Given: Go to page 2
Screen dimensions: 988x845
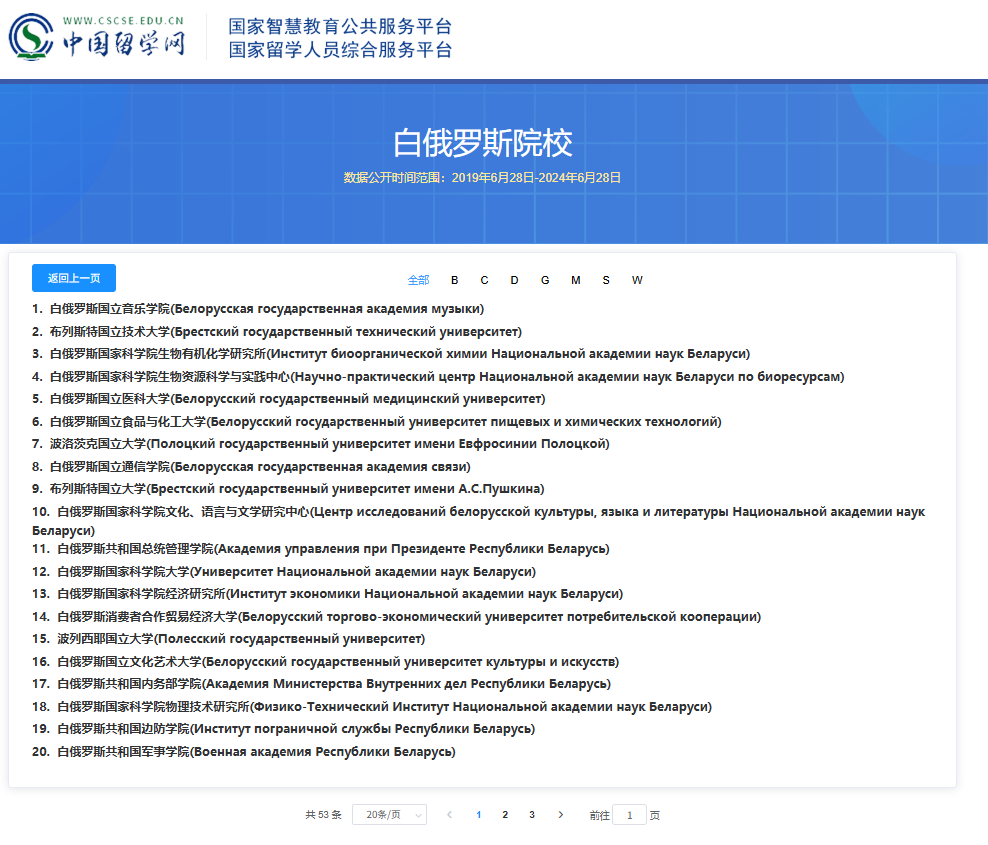Looking at the screenshot, I should click(x=506, y=815).
